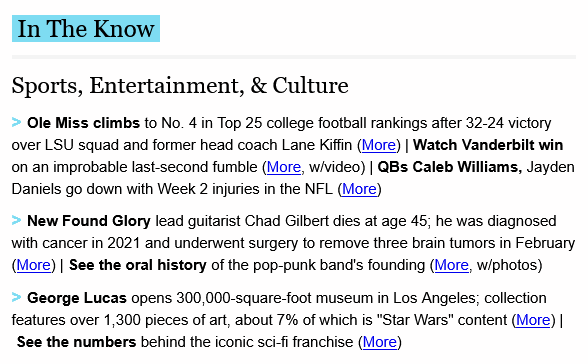Click the bold Ole Miss climbs text
Screen dimensions: 588x364
pyautogui.click(x=83, y=123)
